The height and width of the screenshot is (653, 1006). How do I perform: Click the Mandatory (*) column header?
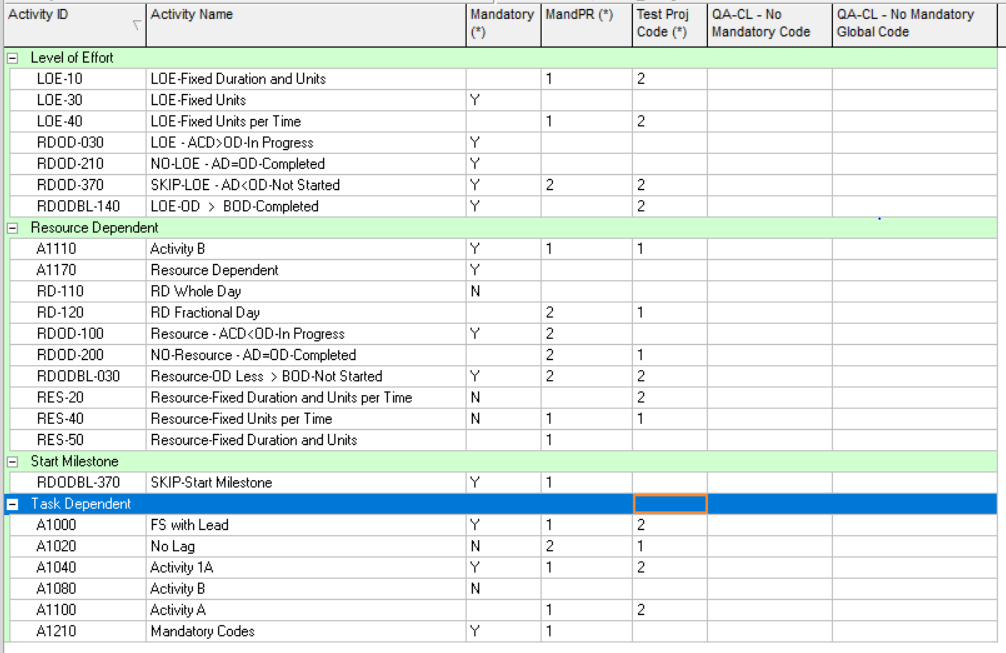point(503,24)
